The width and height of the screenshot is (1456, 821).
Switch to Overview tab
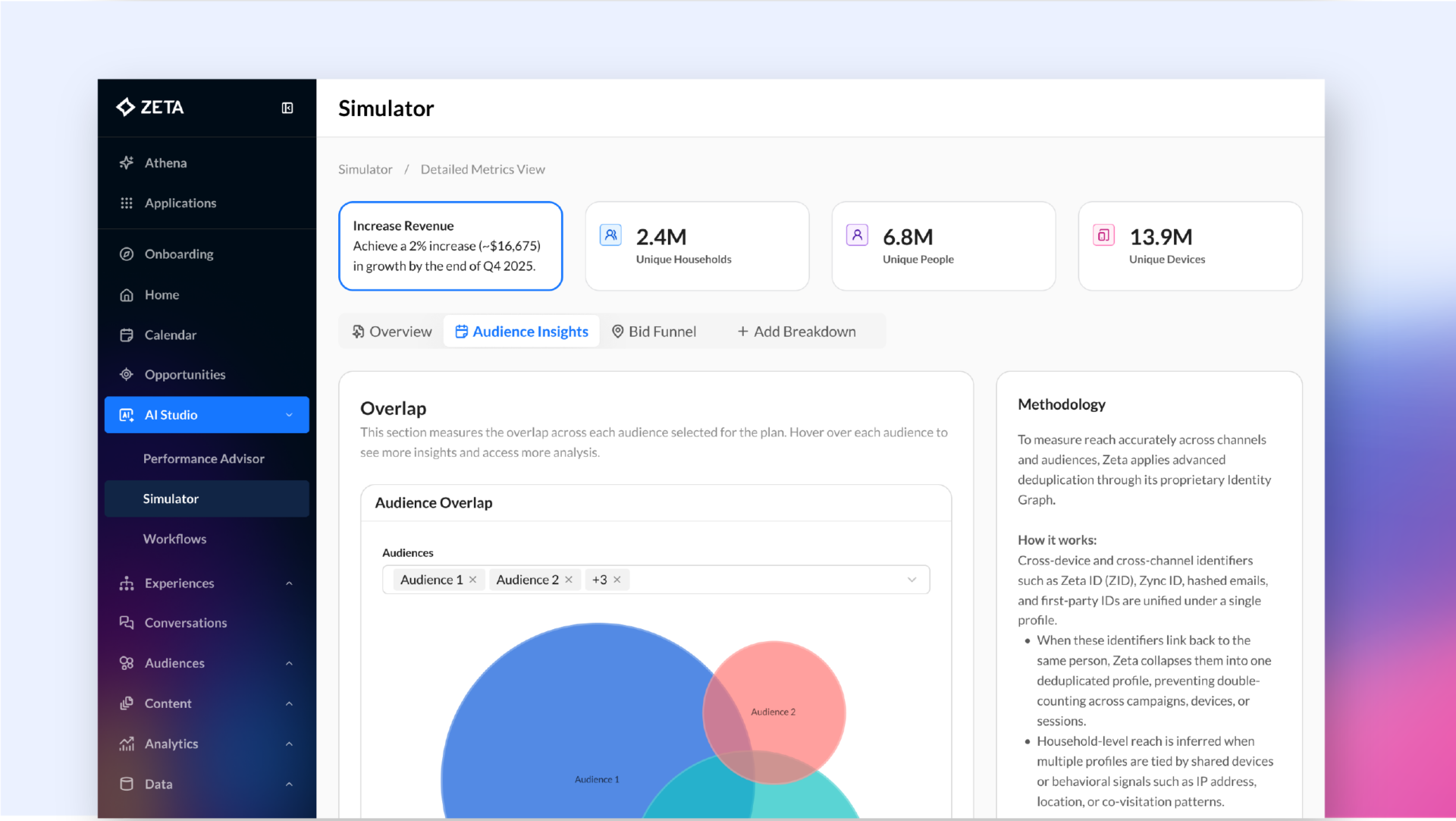tap(392, 332)
